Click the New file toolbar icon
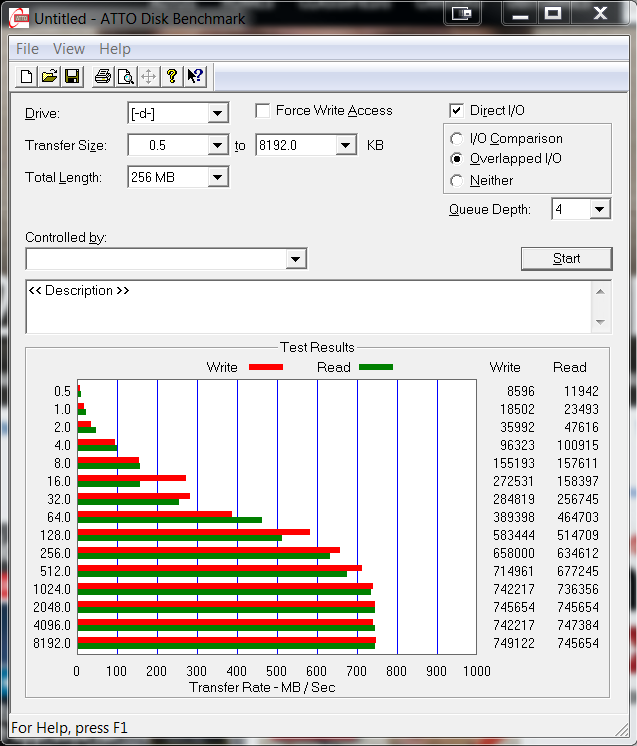Image resolution: width=637 pixels, height=746 pixels. 27,76
